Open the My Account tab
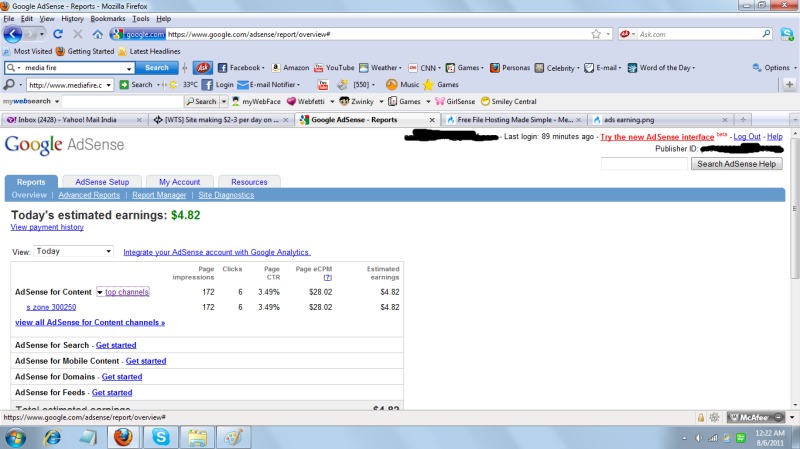This screenshot has height=449, width=800. click(x=180, y=182)
